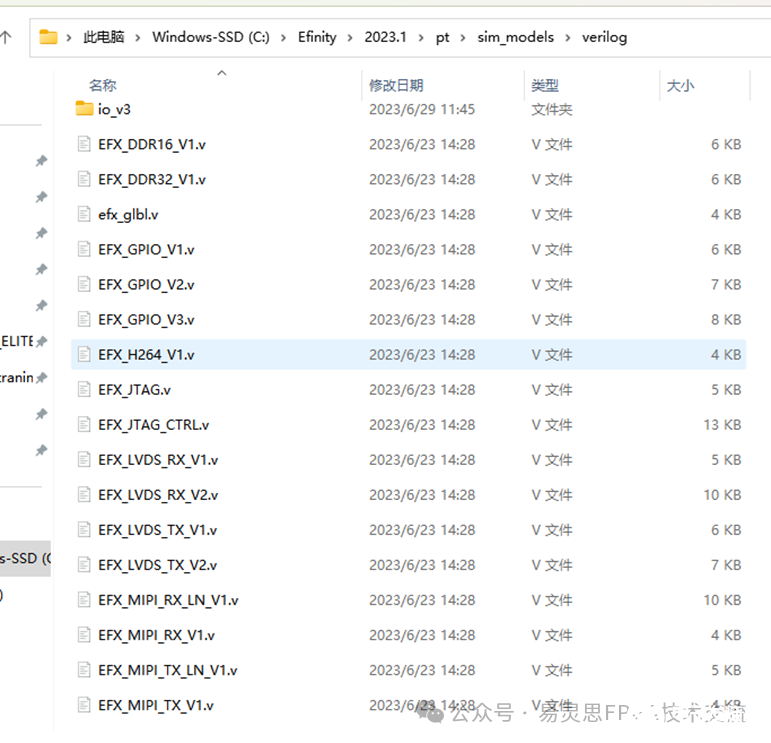Expand the chevron after Efinity breadcrumb
The image size is (771, 743).
click(x=350, y=37)
